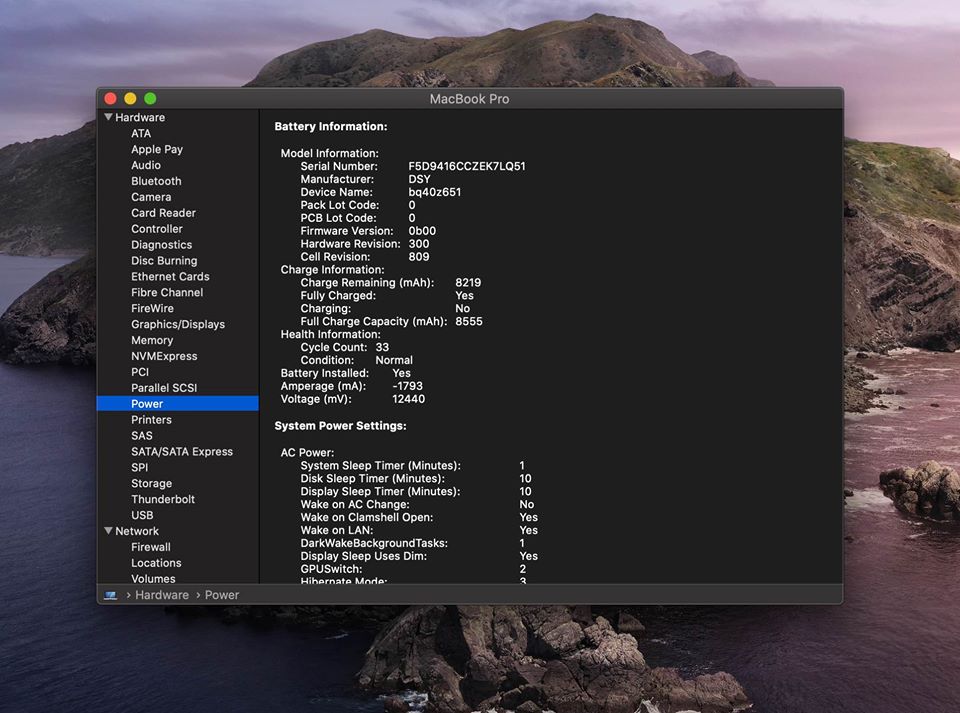
Task: Open SATA/SATA Express details
Action: pyautogui.click(x=182, y=452)
